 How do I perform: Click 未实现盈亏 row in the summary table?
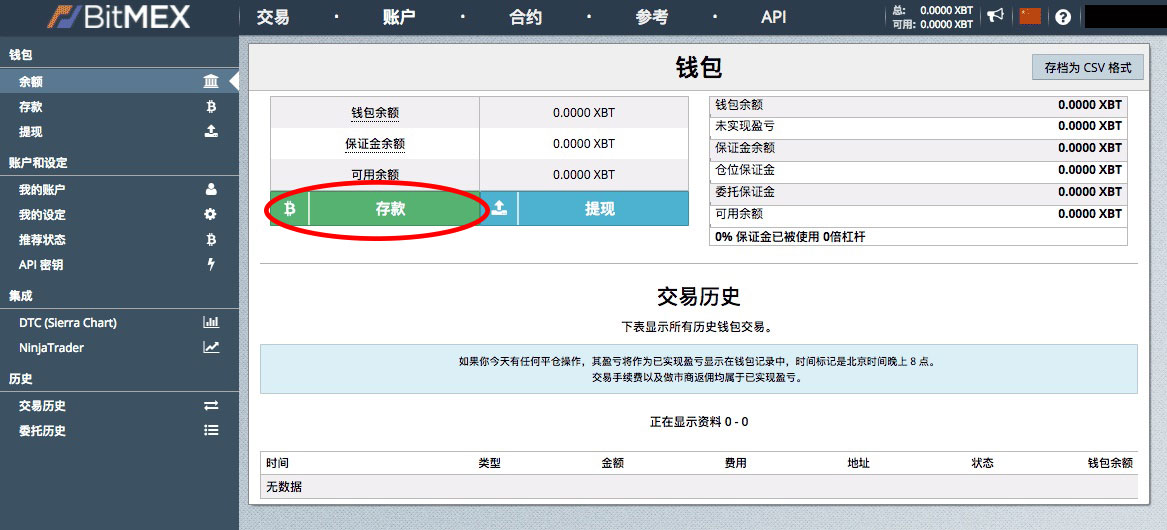point(918,127)
